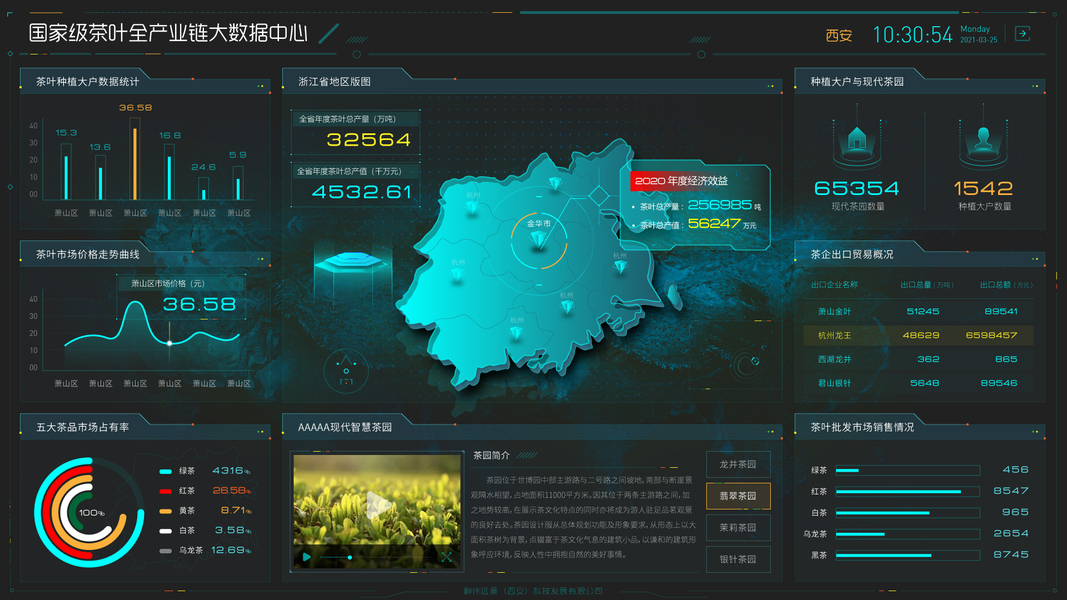Viewport: 1067px width, 600px height.
Task: Click the 银针茶园 button
Action: (736, 558)
